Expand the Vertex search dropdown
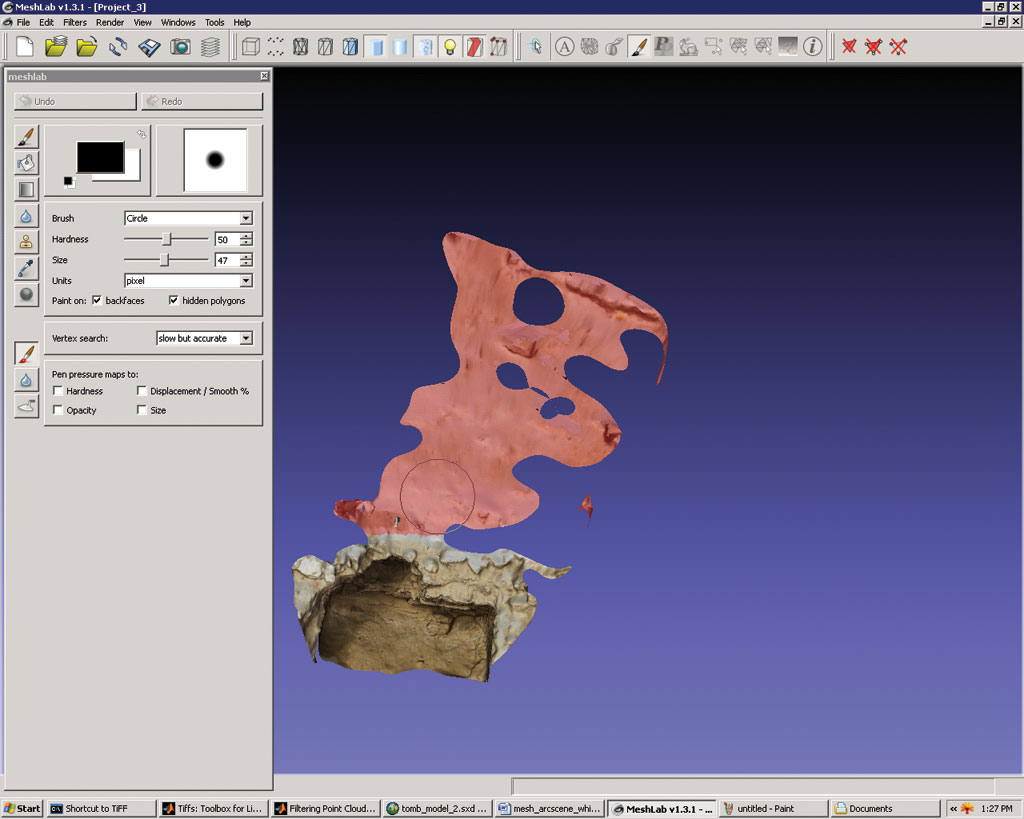This screenshot has height=819, width=1024. [x=204, y=338]
